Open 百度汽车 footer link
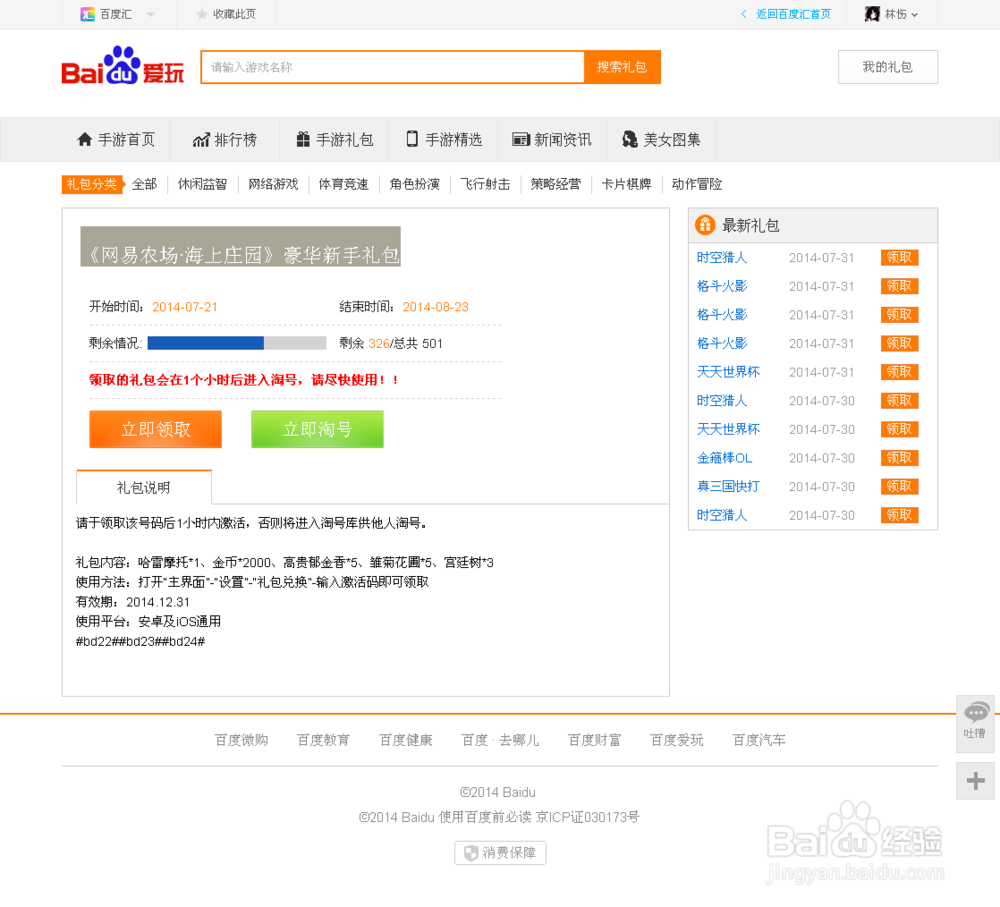 [x=759, y=740]
